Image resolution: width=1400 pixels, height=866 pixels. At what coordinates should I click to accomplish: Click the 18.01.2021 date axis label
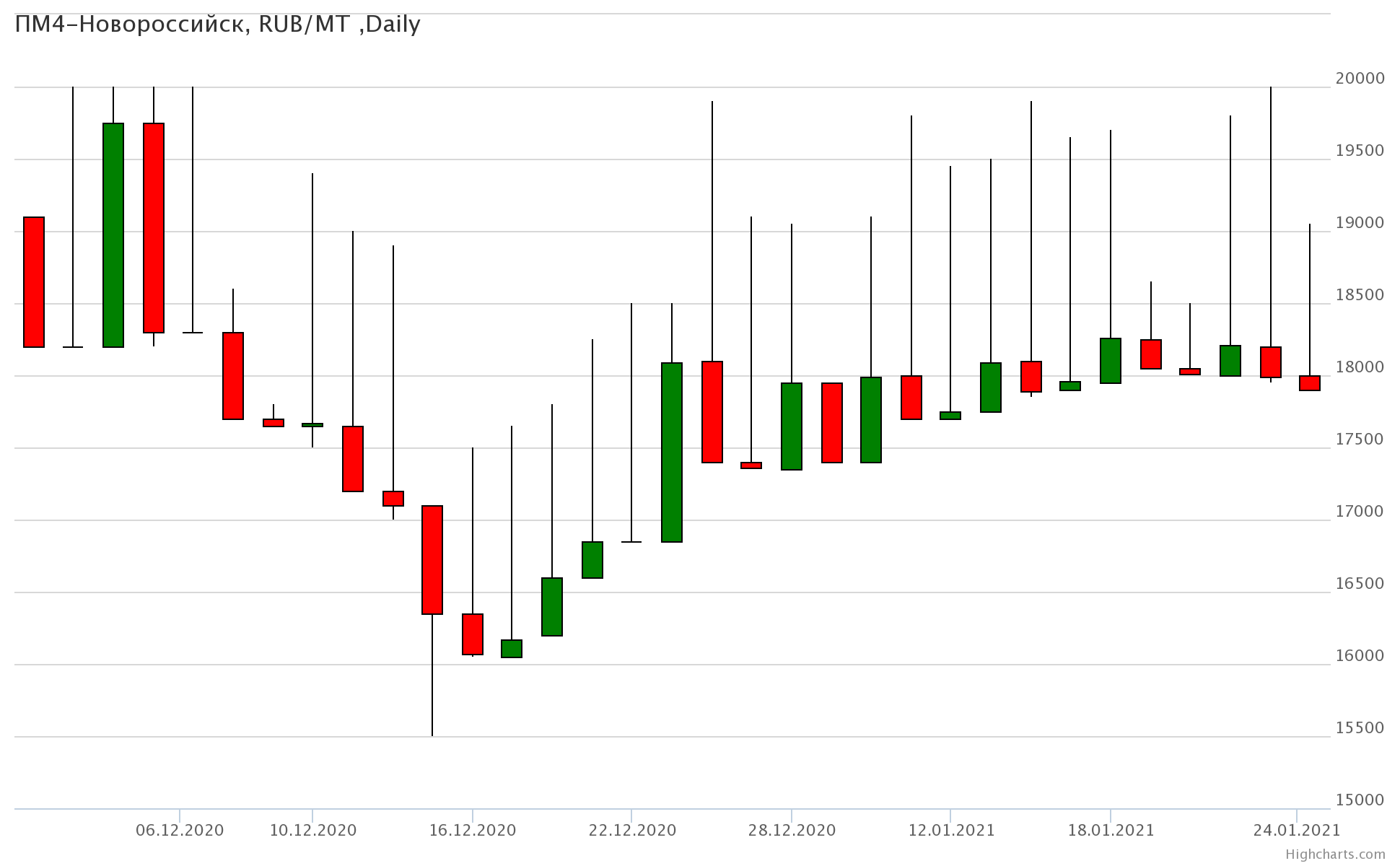point(1111,830)
